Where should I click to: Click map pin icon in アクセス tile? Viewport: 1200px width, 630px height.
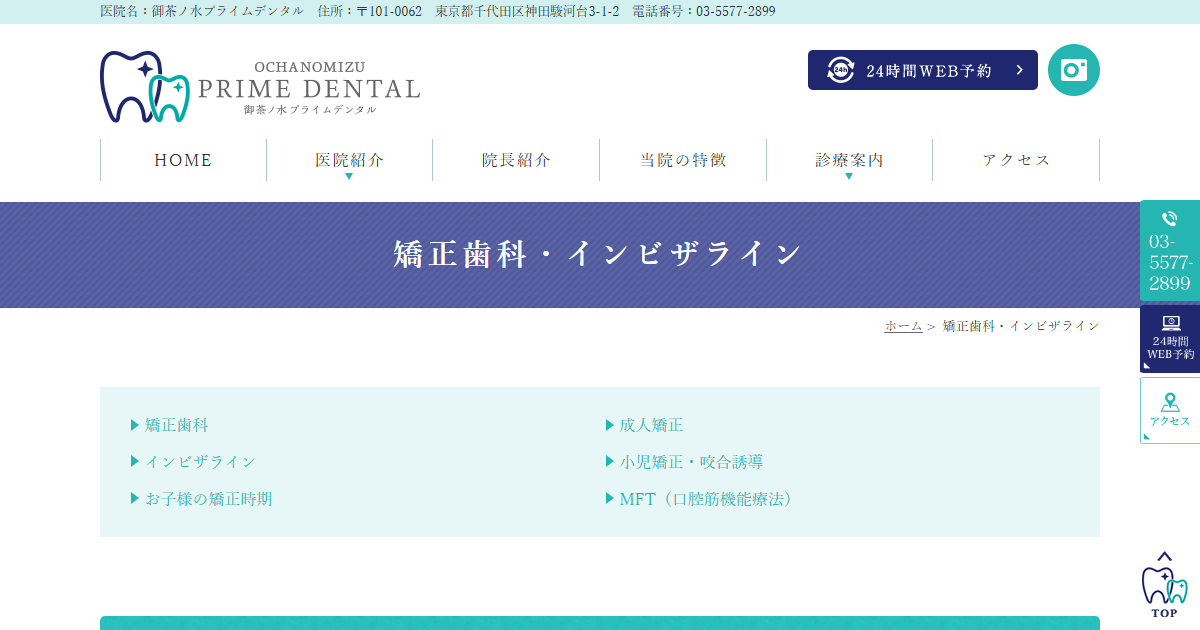pos(1170,402)
